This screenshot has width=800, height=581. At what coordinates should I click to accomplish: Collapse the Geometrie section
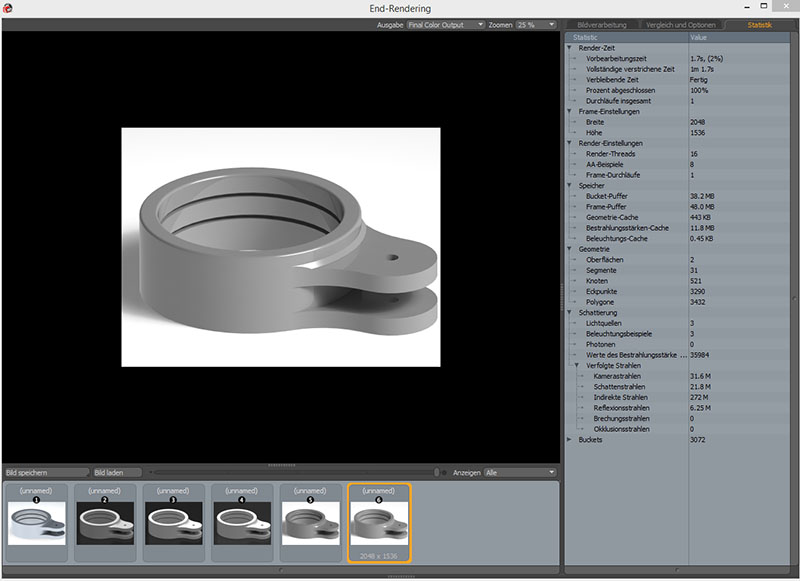[569, 249]
